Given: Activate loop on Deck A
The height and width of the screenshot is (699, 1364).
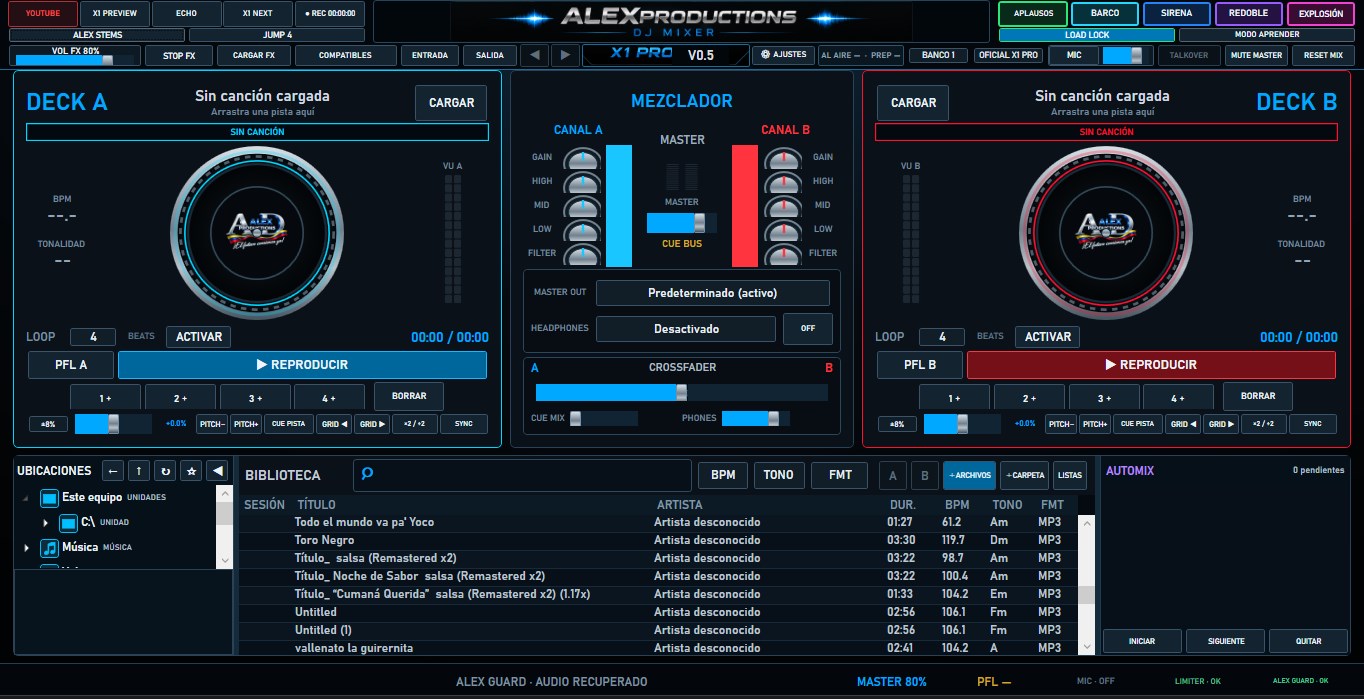Looking at the screenshot, I should point(198,337).
